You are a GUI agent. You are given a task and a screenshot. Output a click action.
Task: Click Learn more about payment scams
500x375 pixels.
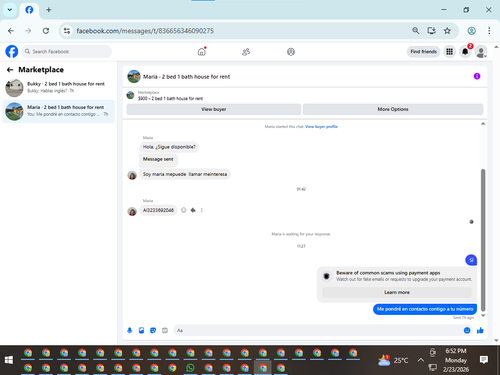[x=397, y=292]
